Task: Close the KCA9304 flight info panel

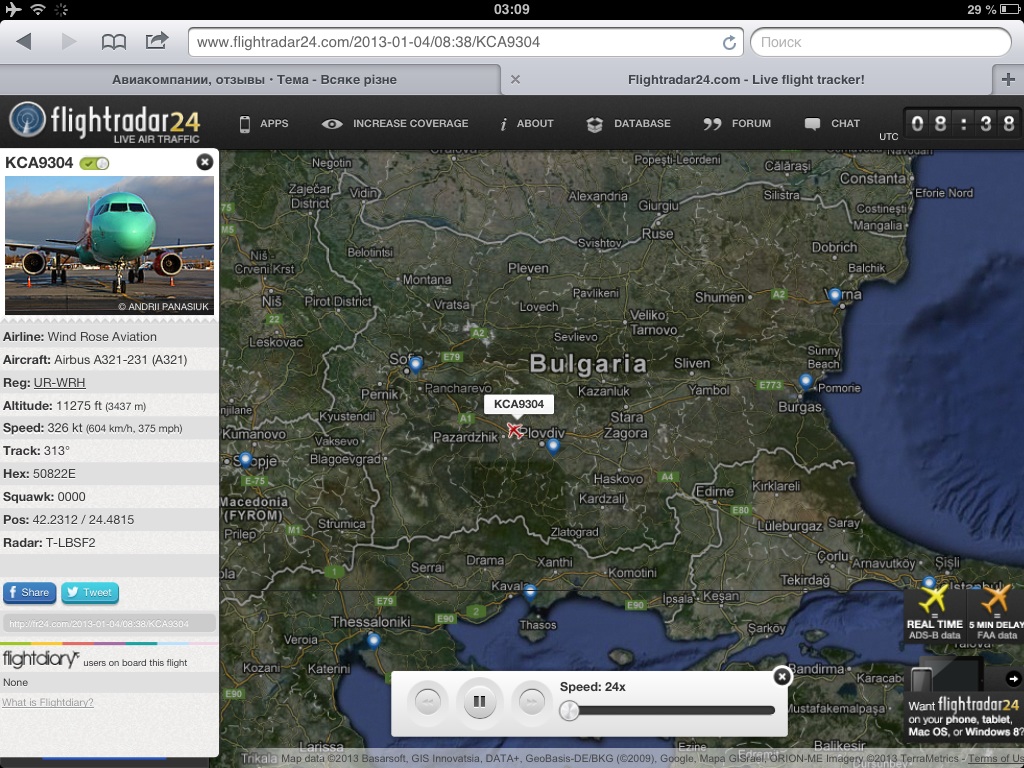Action: [205, 162]
